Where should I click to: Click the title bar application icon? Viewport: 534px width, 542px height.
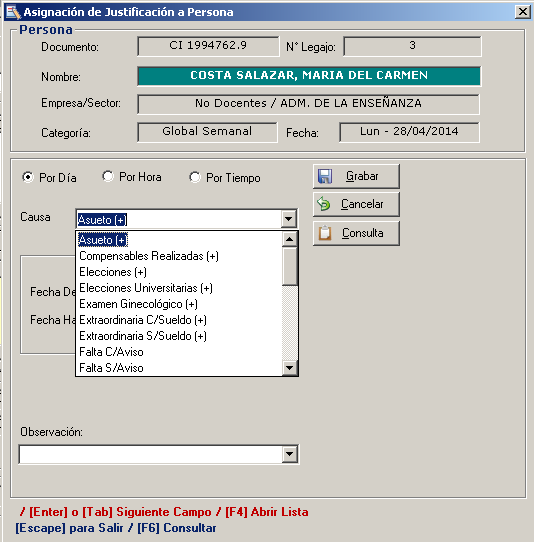pos(13,12)
